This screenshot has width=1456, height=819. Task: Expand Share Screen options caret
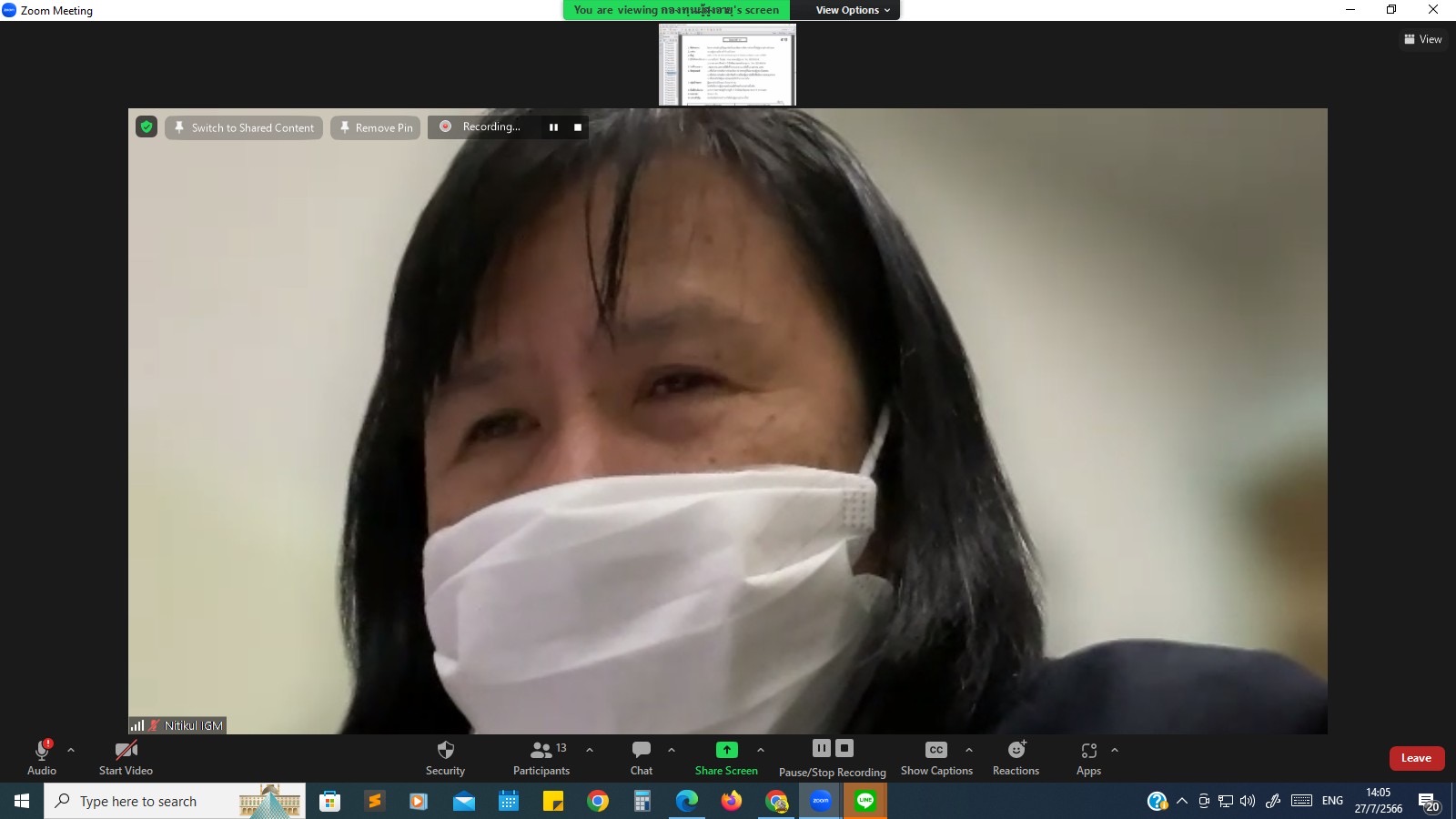click(x=761, y=750)
